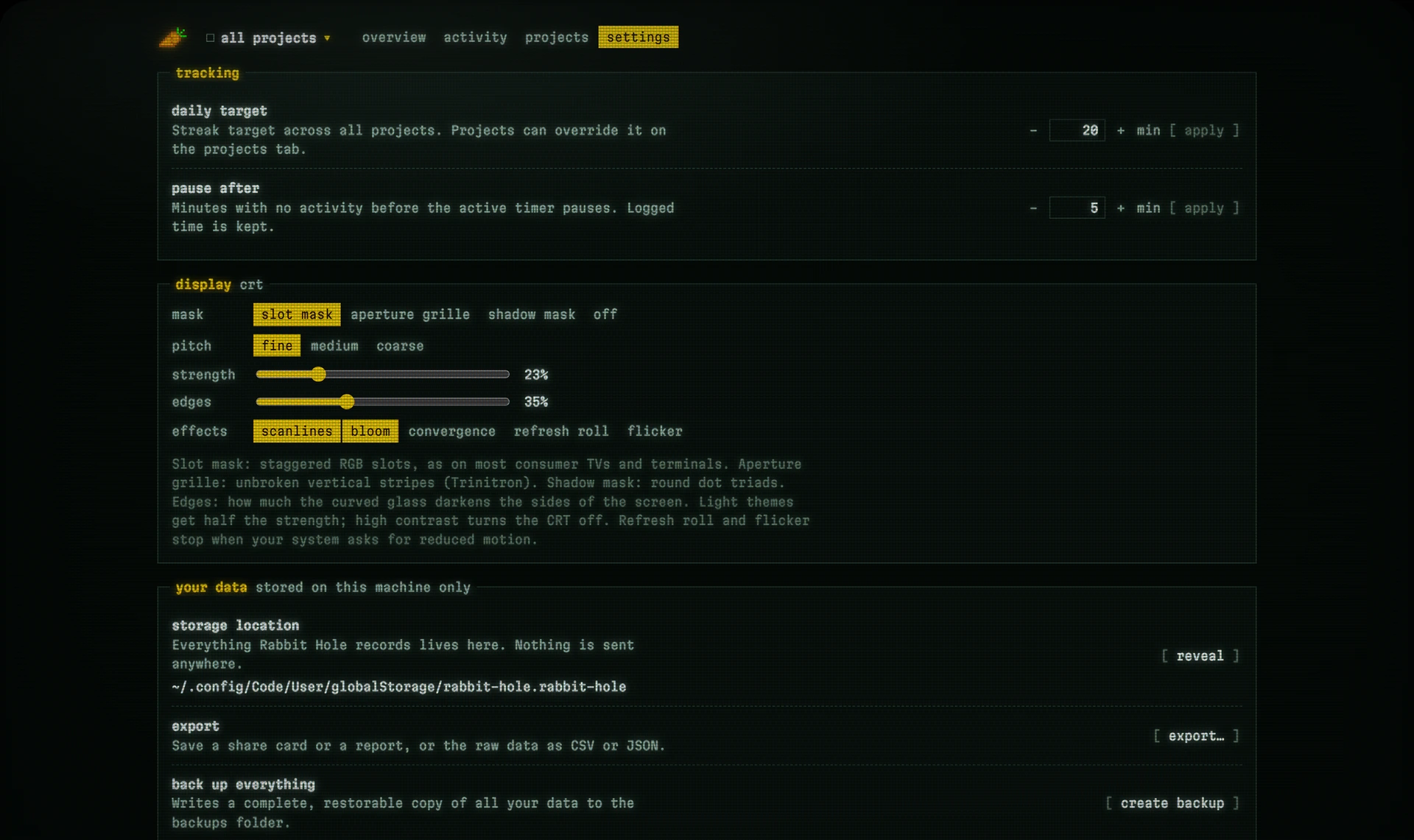Switch to the overview tab
Viewport: 1414px width, 840px height.
(394, 38)
